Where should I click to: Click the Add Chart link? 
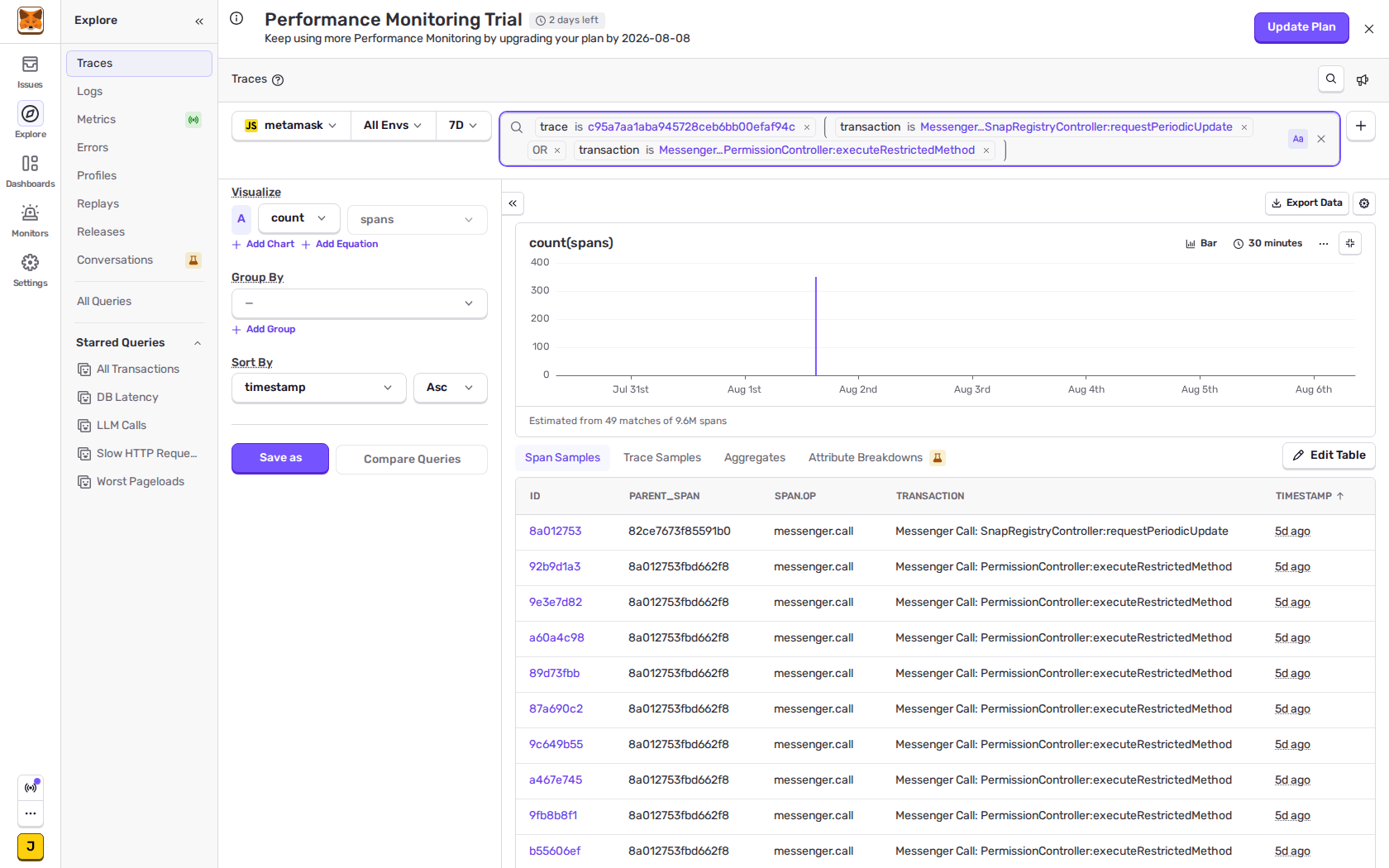pyautogui.click(x=264, y=245)
